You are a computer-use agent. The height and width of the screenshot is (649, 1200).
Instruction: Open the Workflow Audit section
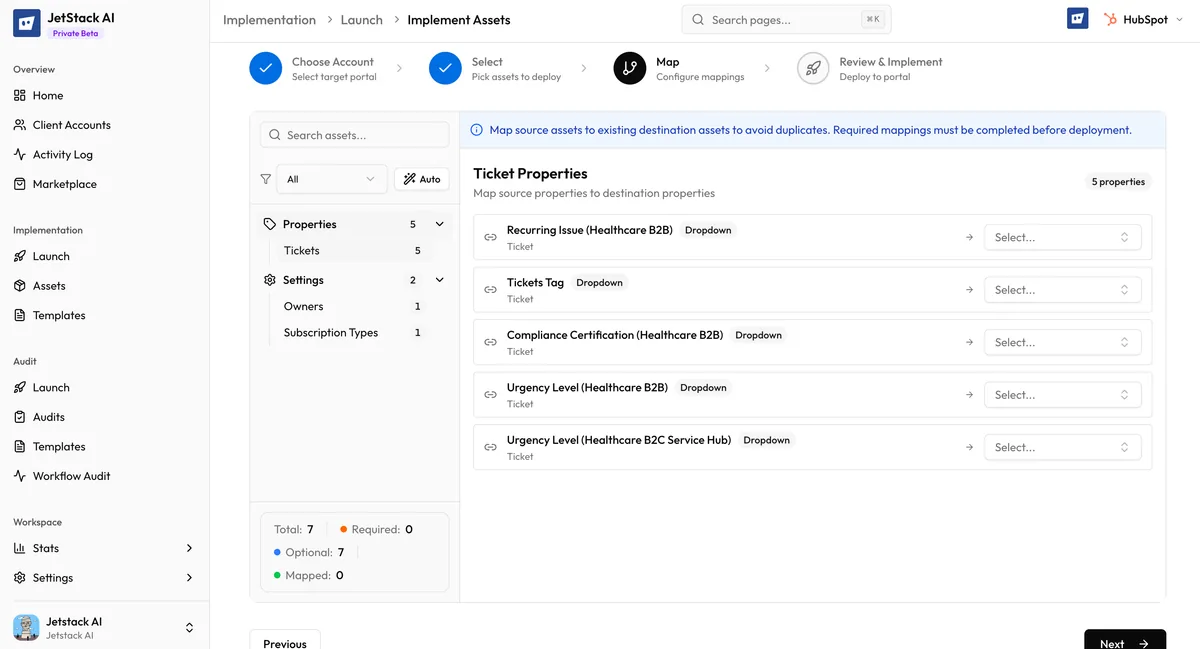click(70, 475)
